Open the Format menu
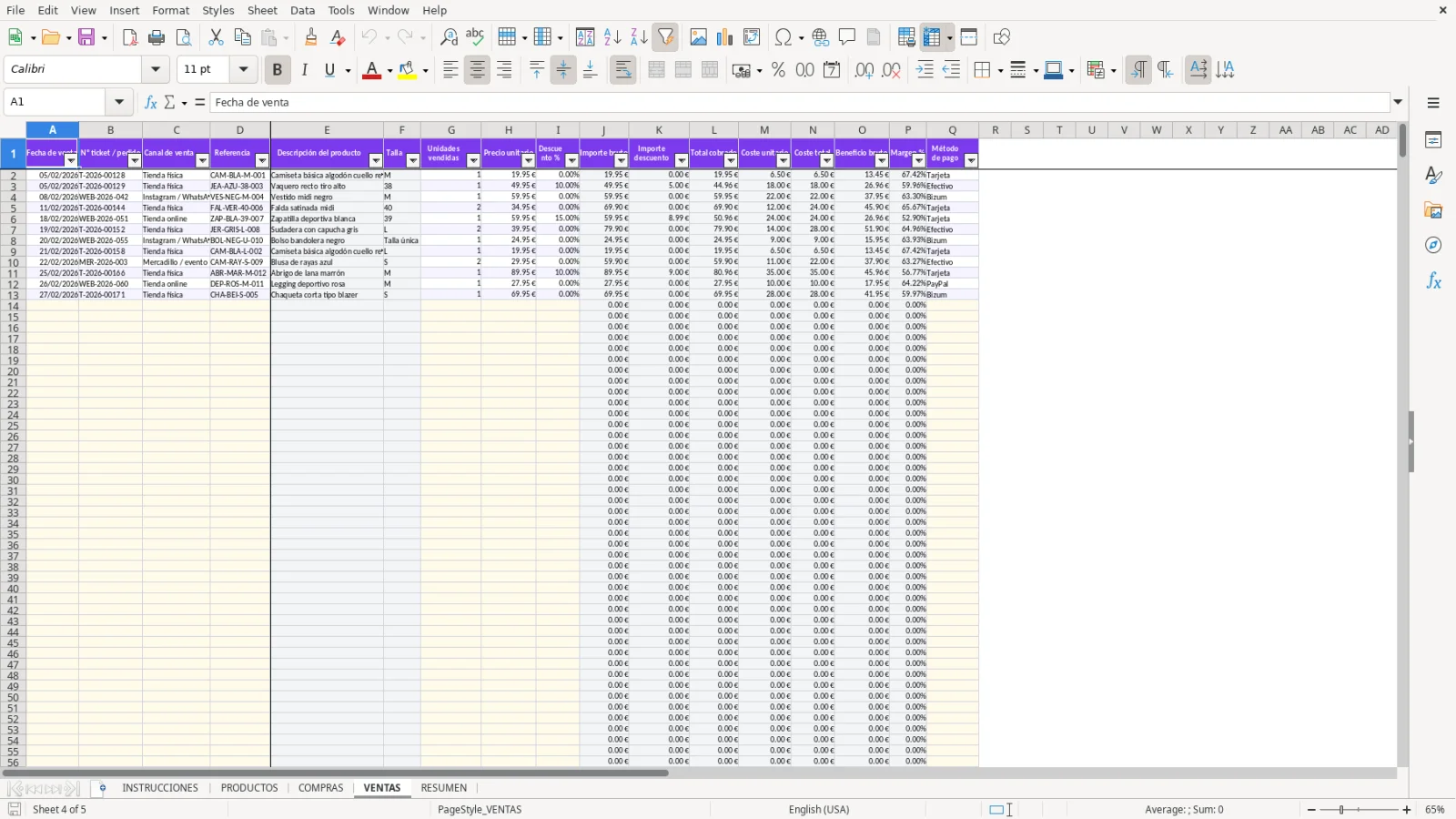 click(x=171, y=10)
